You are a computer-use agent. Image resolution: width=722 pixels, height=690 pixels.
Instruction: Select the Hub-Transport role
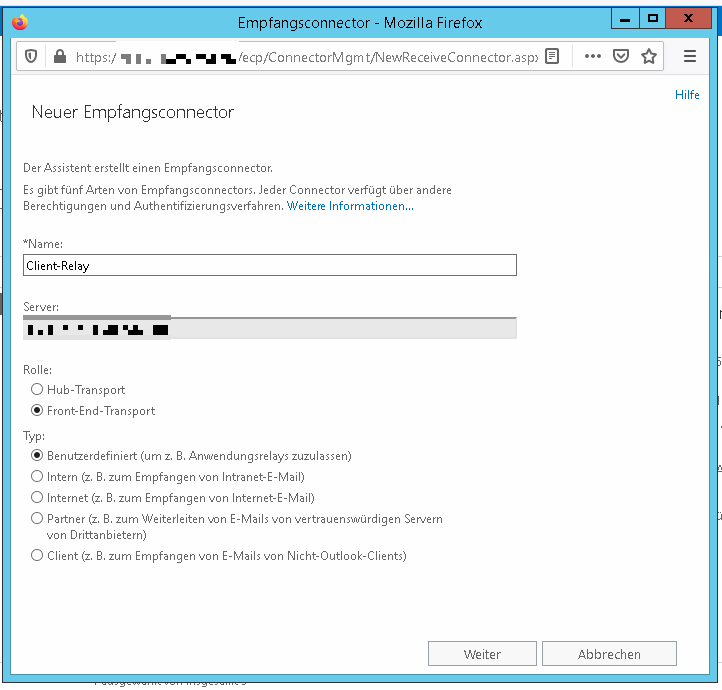[x=37, y=390]
